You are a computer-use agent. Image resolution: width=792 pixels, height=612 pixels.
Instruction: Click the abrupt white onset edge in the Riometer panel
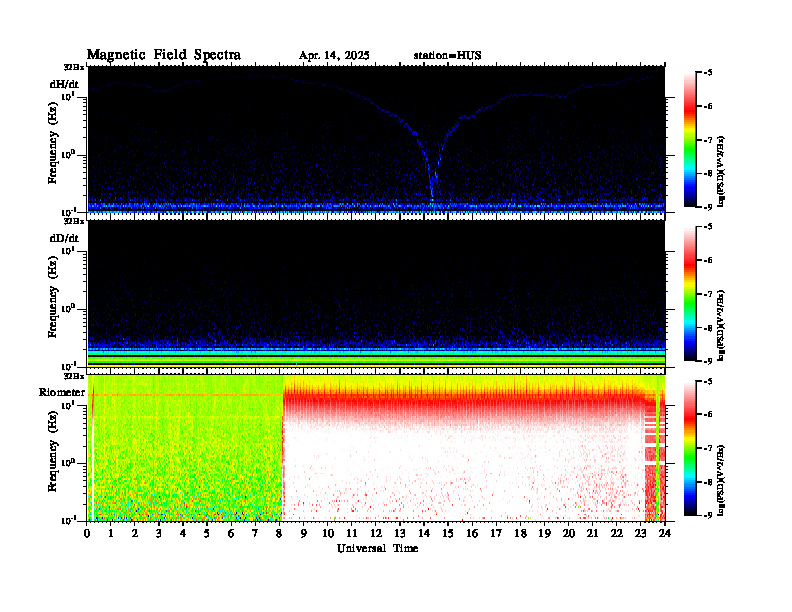283,448
